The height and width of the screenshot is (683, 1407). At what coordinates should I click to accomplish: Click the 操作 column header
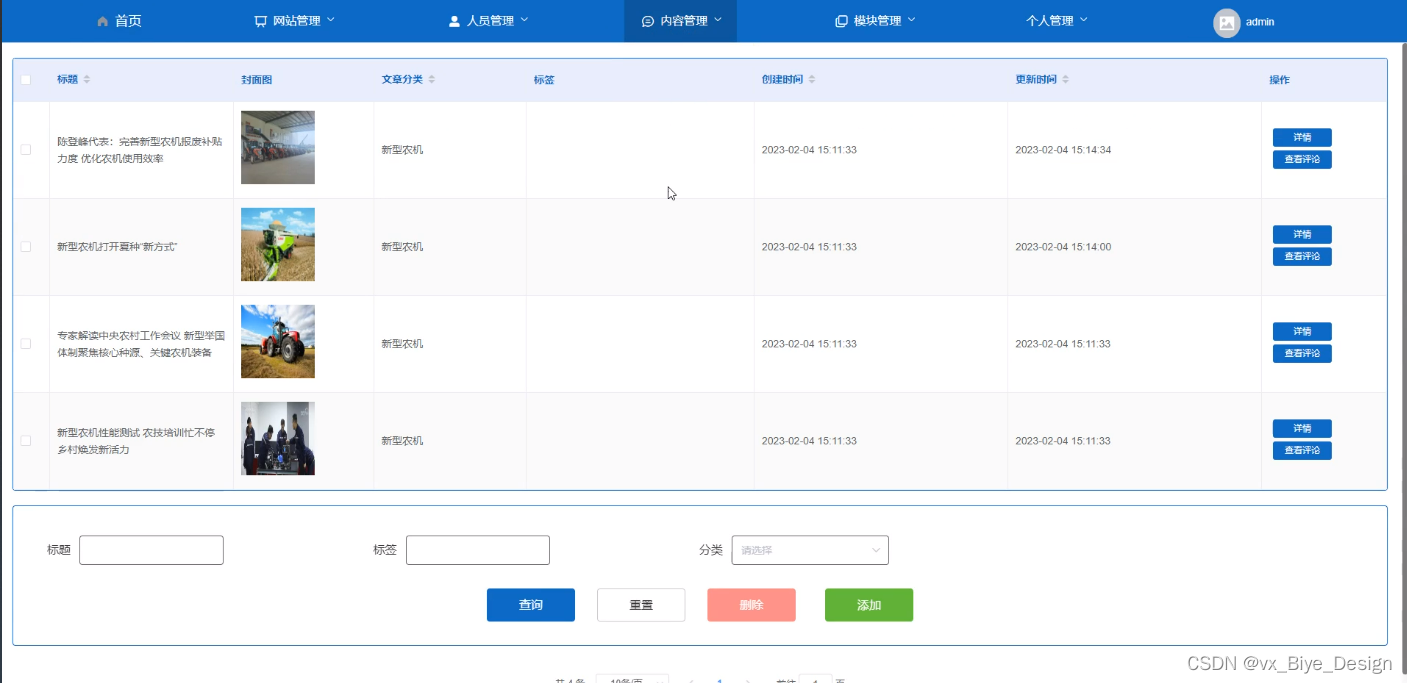(1279, 80)
